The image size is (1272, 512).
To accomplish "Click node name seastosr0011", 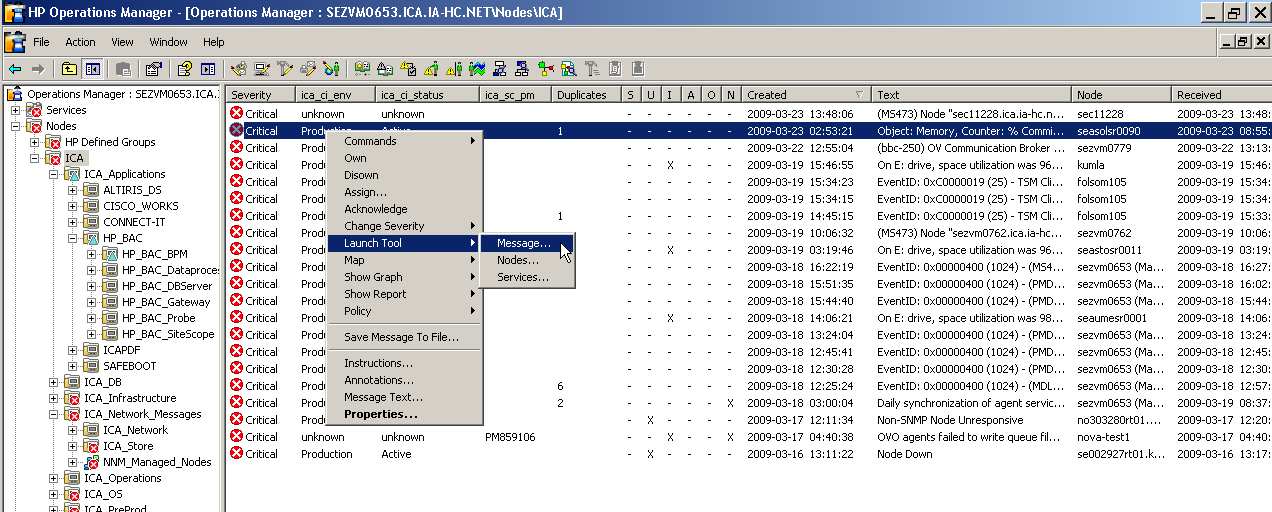I will 1109,250.
